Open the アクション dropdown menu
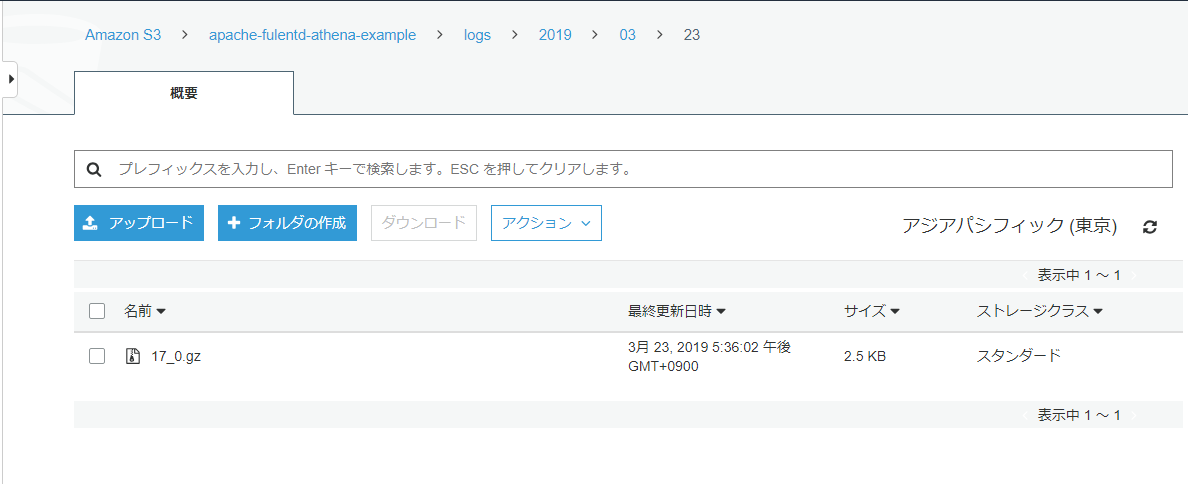The image size is (1188, 484). (546, 223)
